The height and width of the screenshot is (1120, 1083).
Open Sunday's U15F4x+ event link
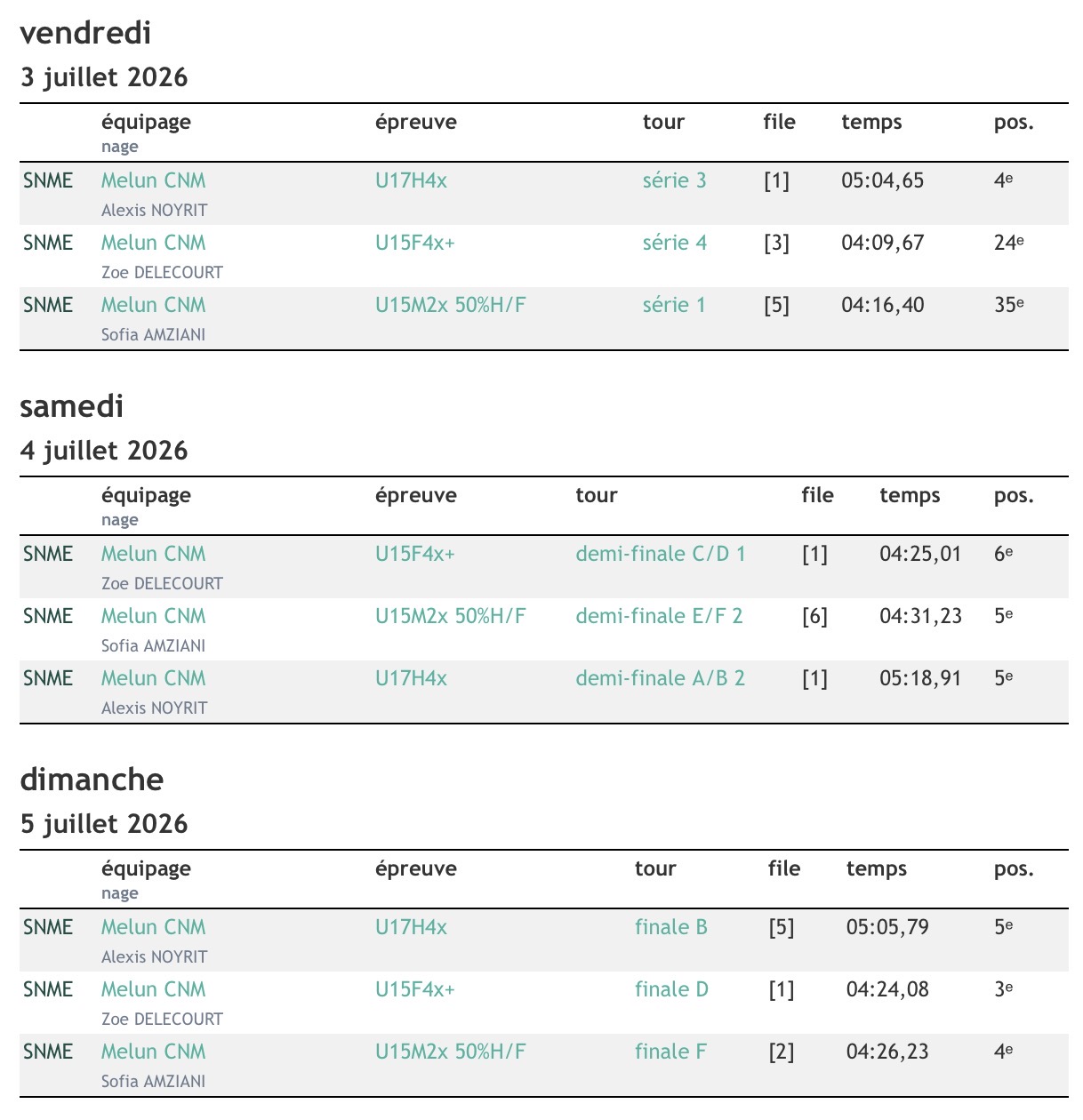415,989
